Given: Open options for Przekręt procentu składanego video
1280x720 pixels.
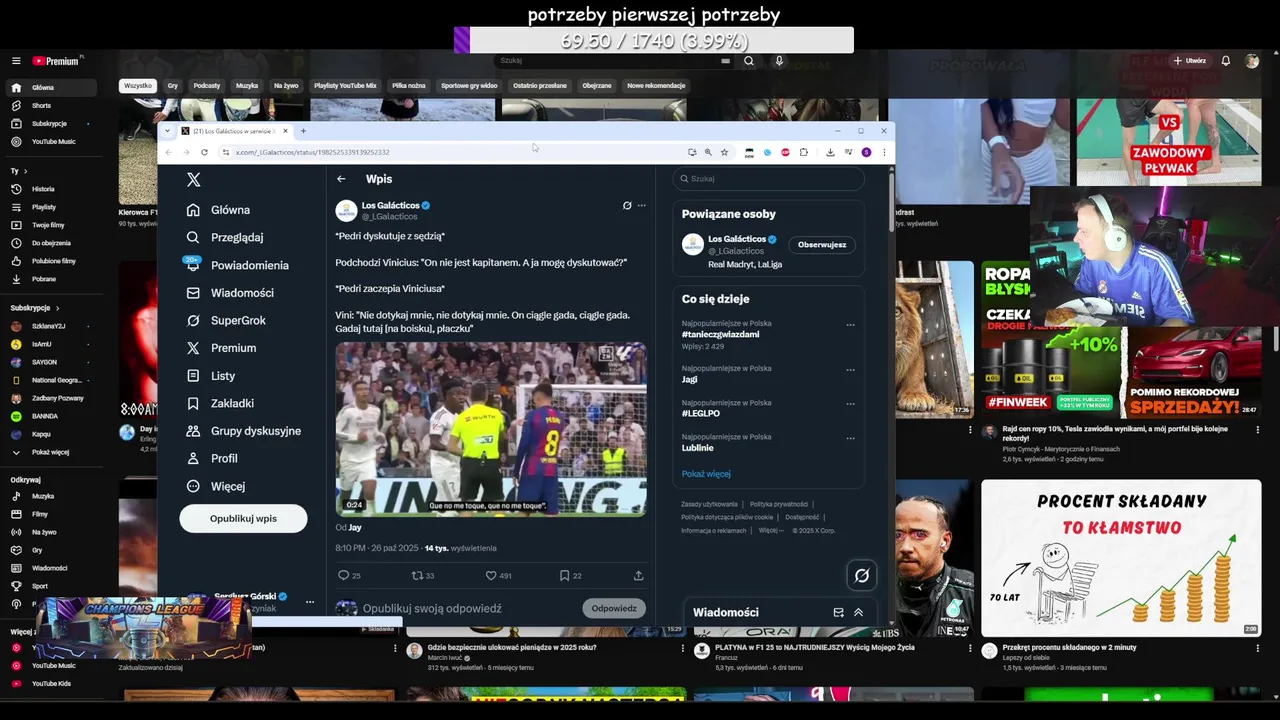Looking at the screenshot, I should pyautogui.click(x=1258, y=648).
